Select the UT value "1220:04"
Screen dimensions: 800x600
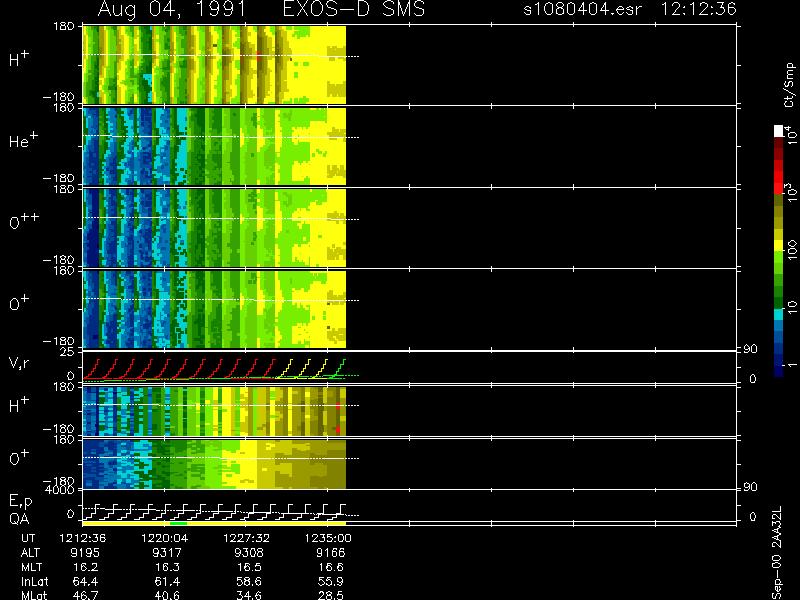tap(164, 538)
